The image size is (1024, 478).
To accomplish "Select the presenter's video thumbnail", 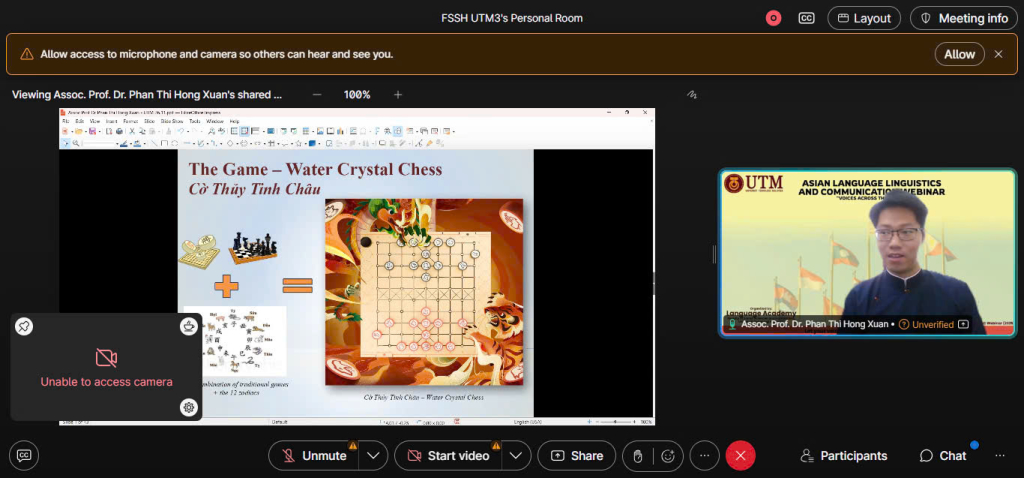I will pos(868,253).
